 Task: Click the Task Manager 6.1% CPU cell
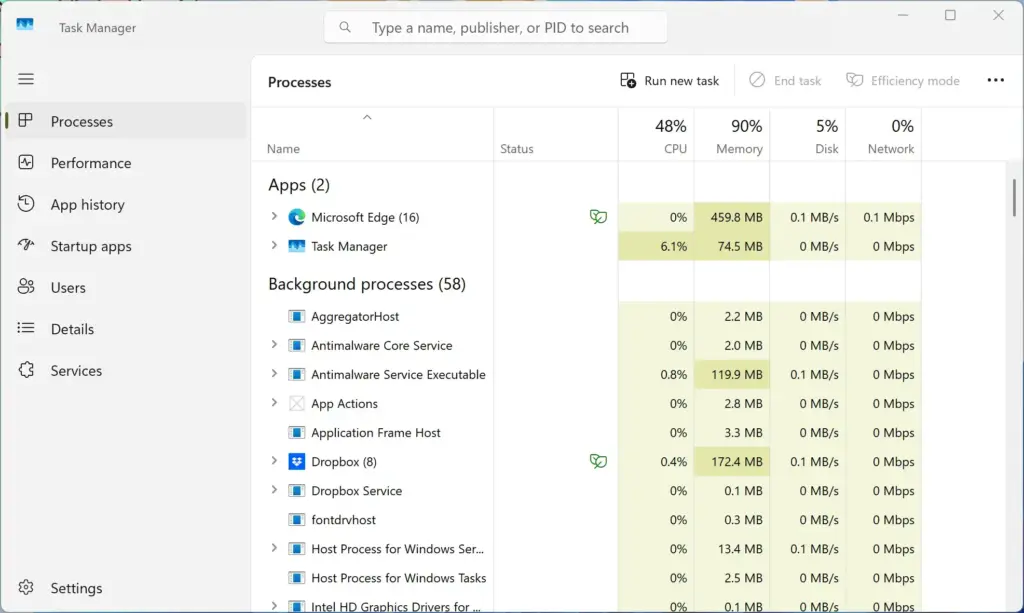(656, 246)
